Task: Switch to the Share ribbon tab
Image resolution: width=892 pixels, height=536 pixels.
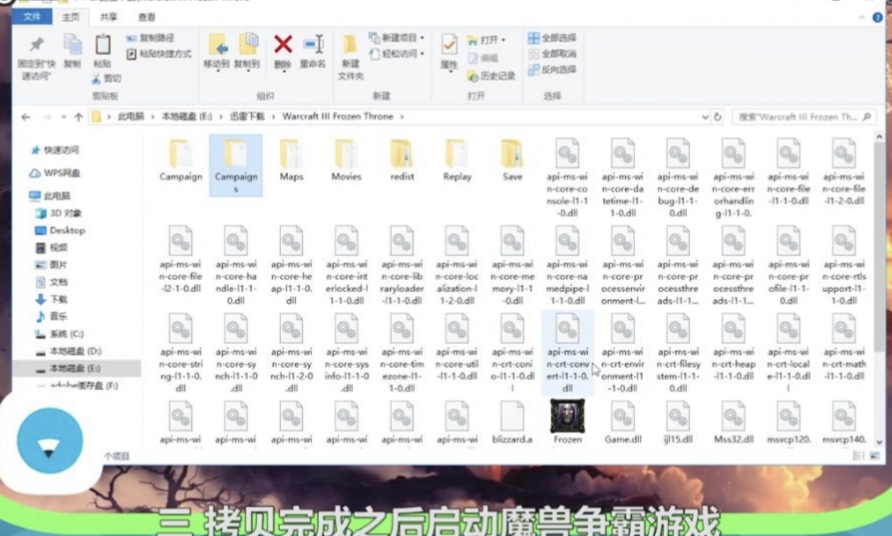Action: [109, 17]
